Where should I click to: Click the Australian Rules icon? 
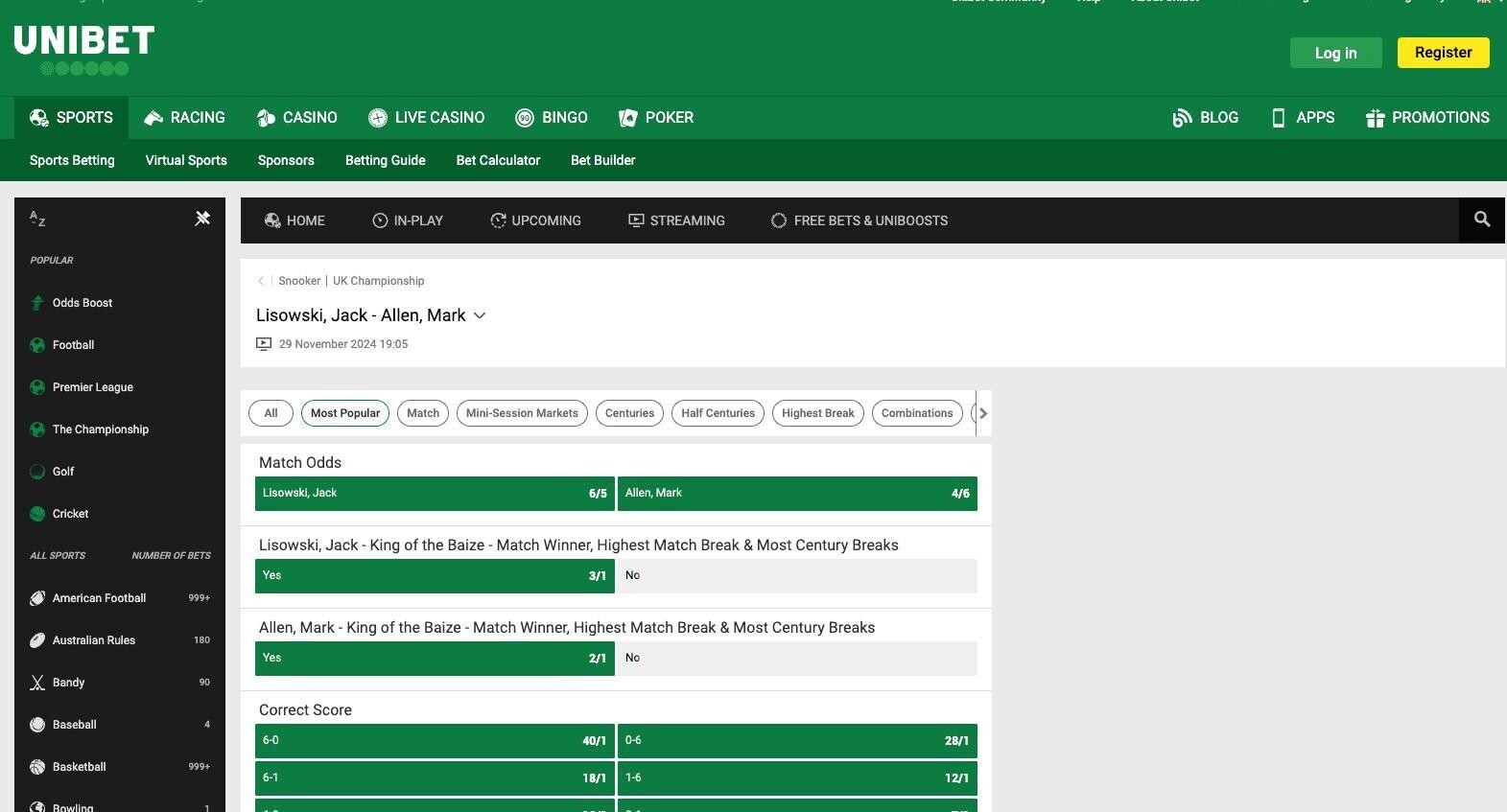pyautogui.click(x=37, y=640)
